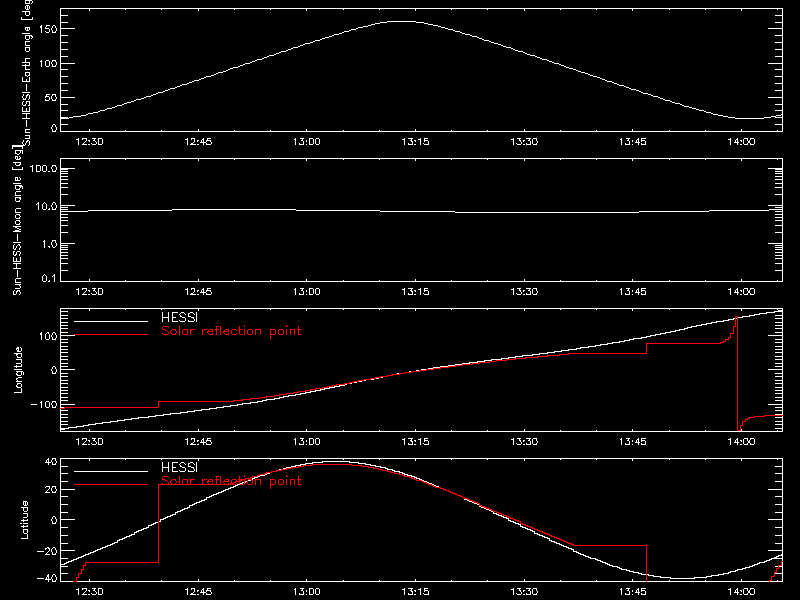Click the Longitude axis title
Image resolution: width=800 pixels, height=600 pixels.
pyautogui.click(x=18, y=370)
